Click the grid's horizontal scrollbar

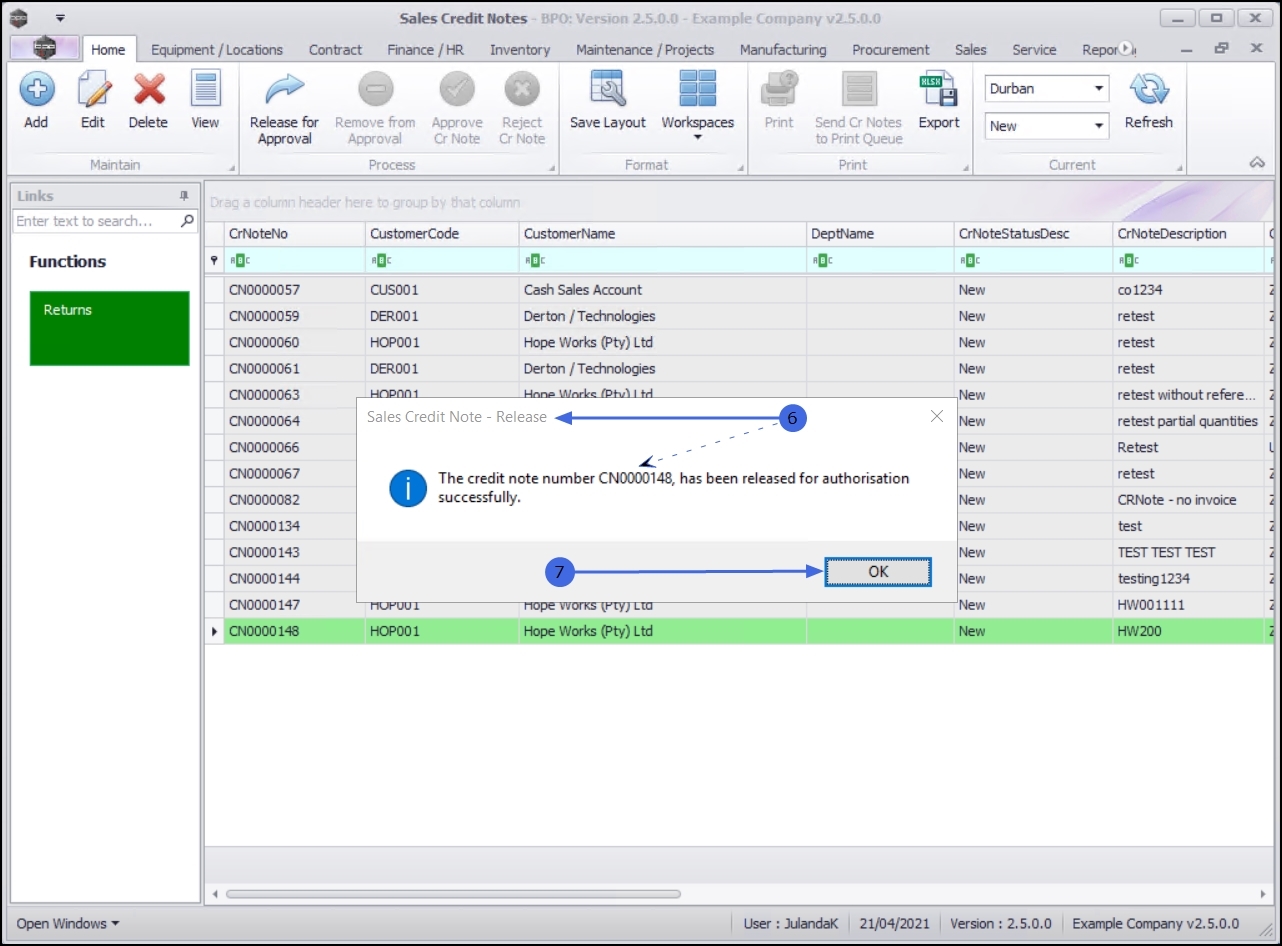click(452, 894)
